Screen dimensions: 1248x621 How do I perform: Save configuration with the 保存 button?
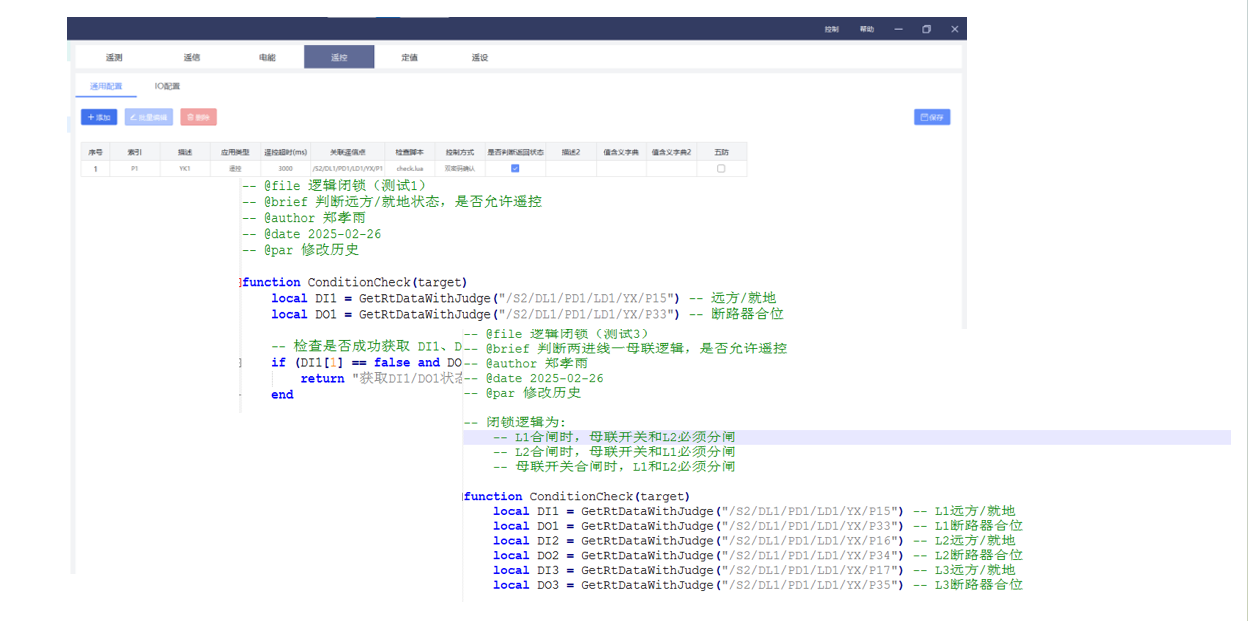(932, 117)
